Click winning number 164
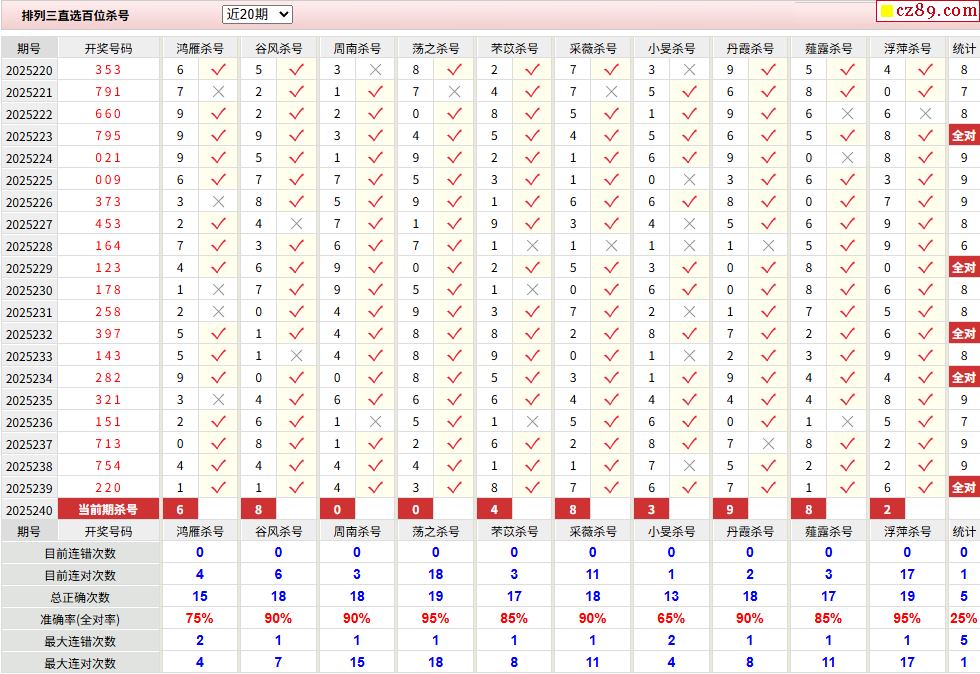The width and height of the screenshot is (980, 674). pos(108,246)
